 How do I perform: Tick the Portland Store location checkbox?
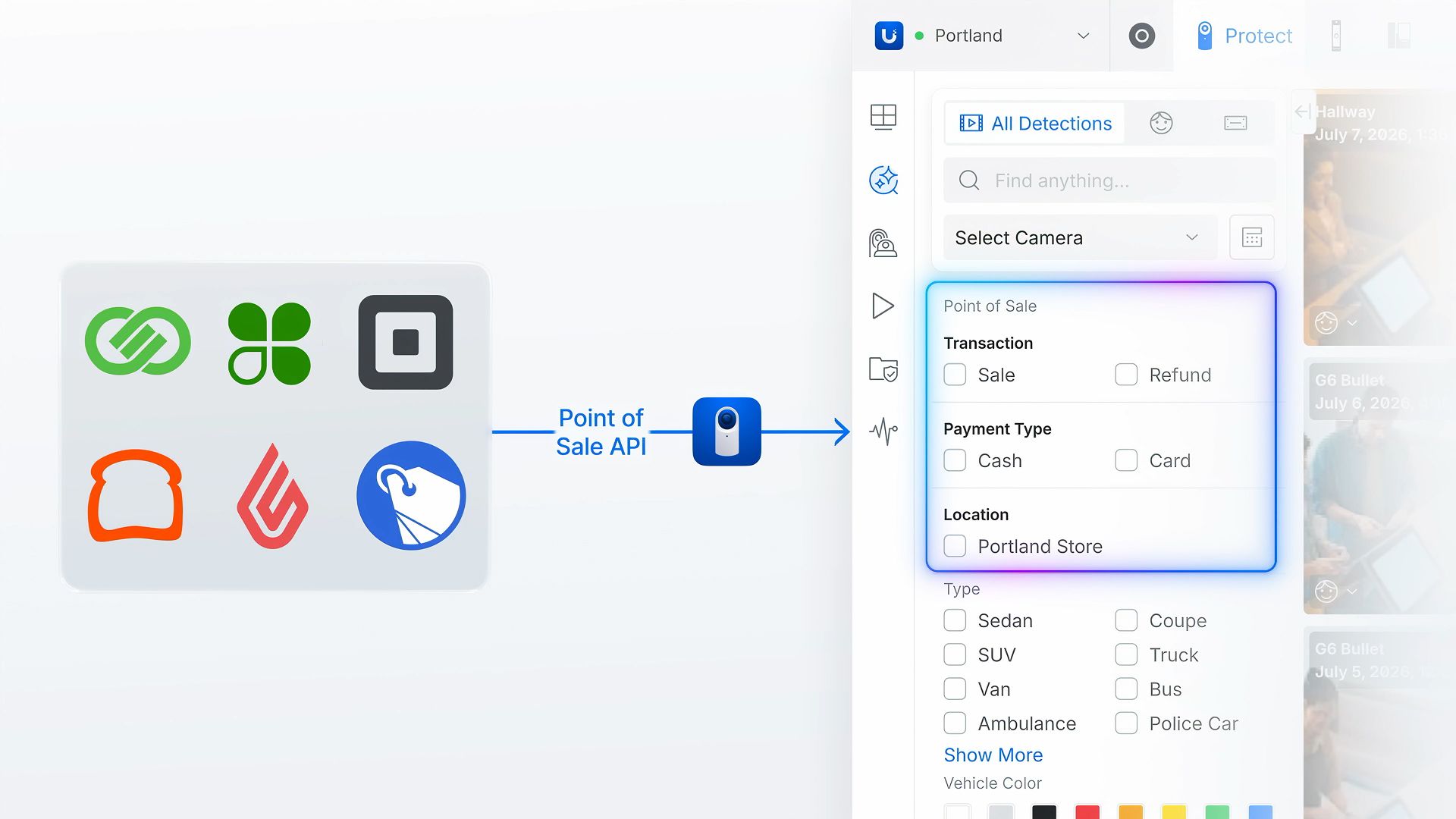tap(955, 546)
